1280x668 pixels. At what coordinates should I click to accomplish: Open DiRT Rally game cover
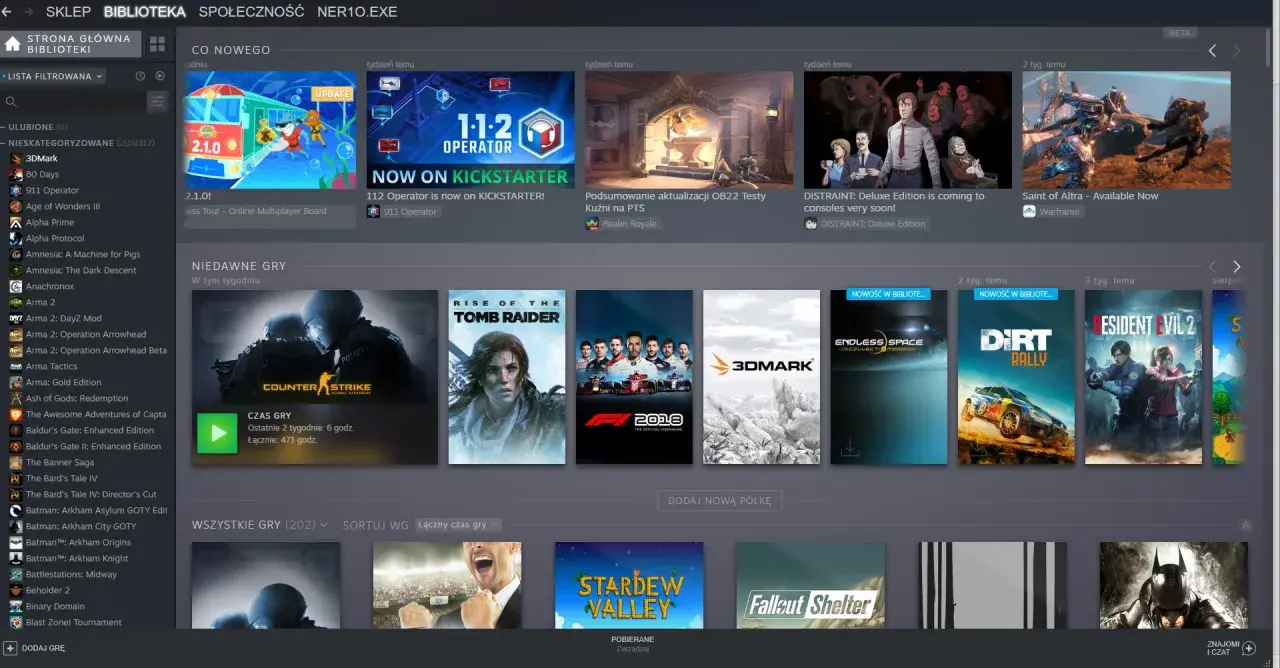(x=1017, y=377)
